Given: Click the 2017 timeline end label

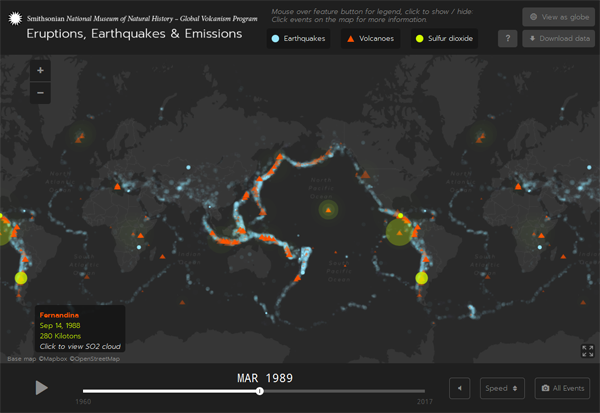Looking at the screenshot, I should point(425,402).
